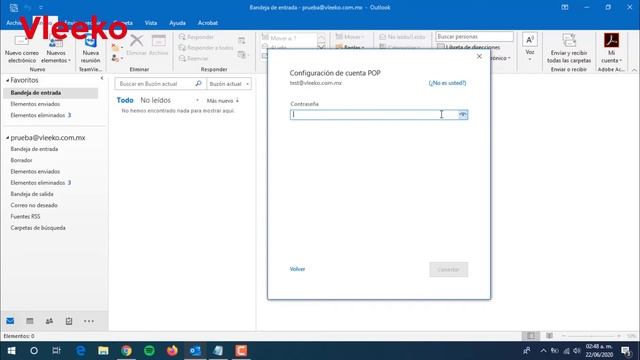The height and width of the screenshot is (360, 640).
Task: Click Reenviar in the ribbon
Action: [x=193, y=58]
